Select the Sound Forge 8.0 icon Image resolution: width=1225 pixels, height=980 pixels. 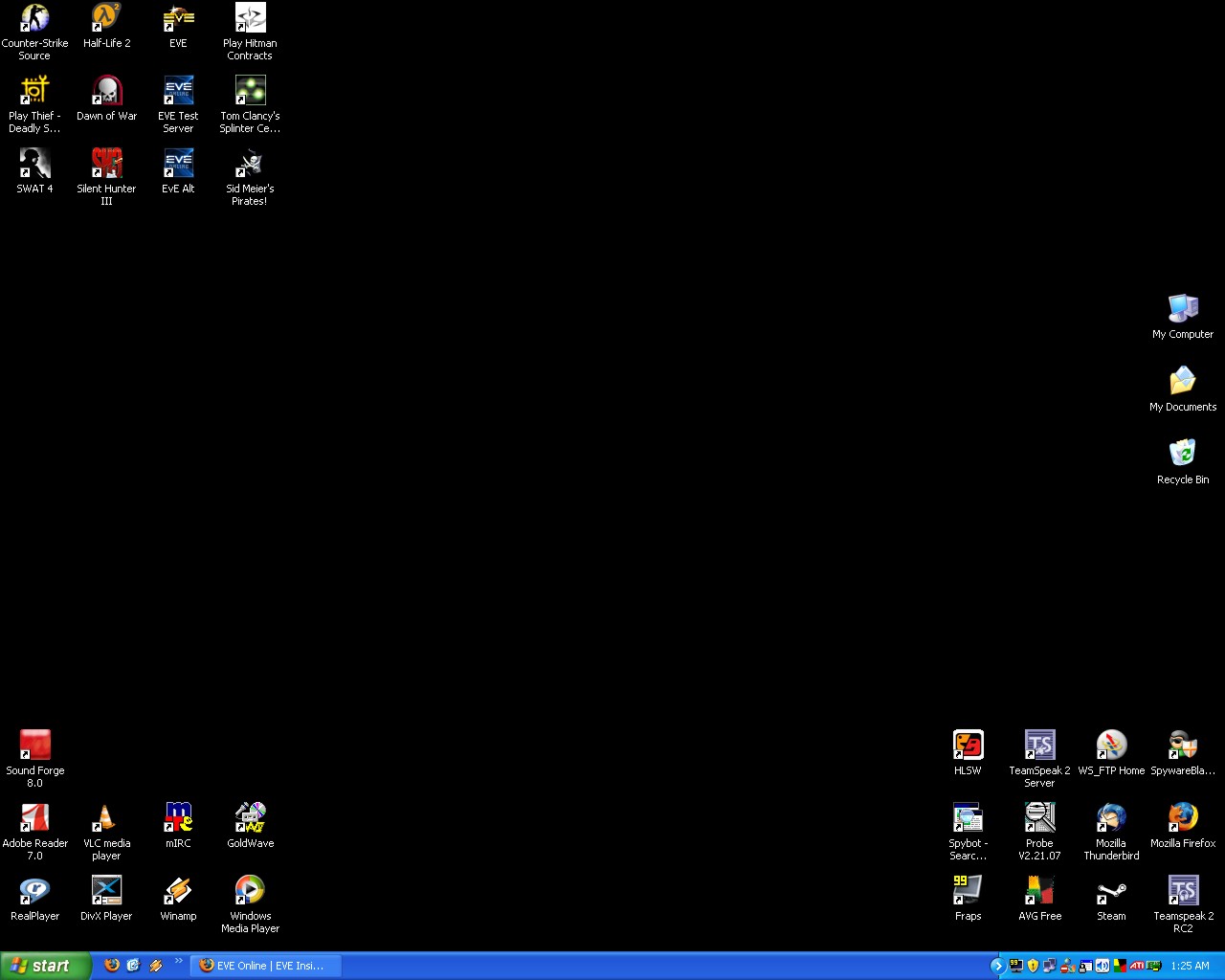tap(35, 759)
